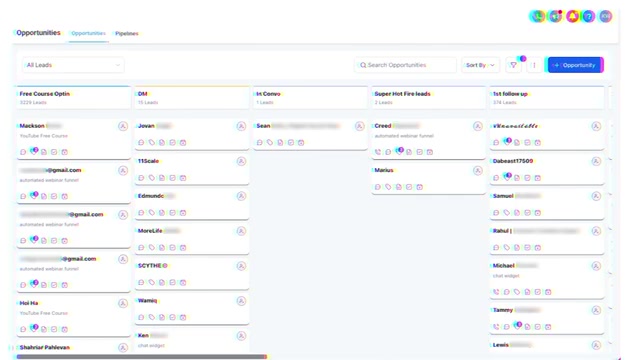Open the tasks icon on Edmundo card
The image size is (640, 360).
(173, 213)
